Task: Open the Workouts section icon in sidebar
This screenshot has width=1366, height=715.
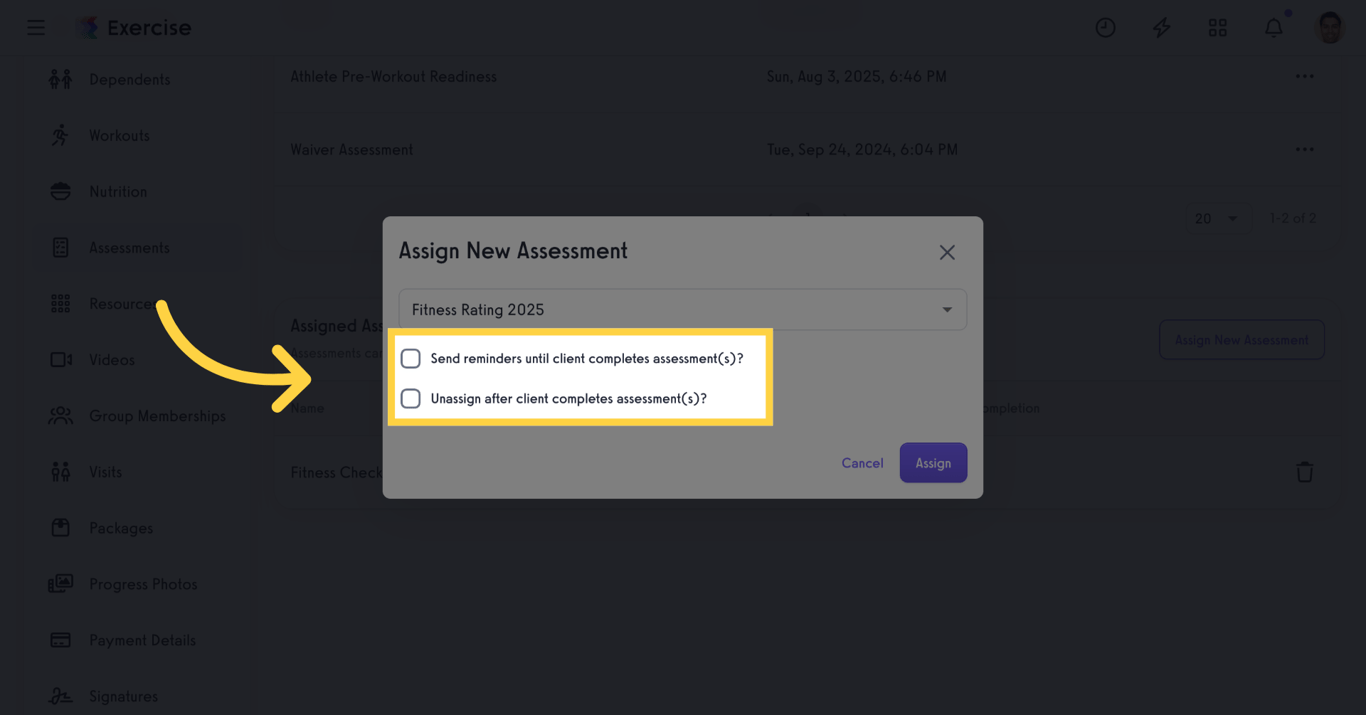Action: pyautogui.click(x=60, y=135)
